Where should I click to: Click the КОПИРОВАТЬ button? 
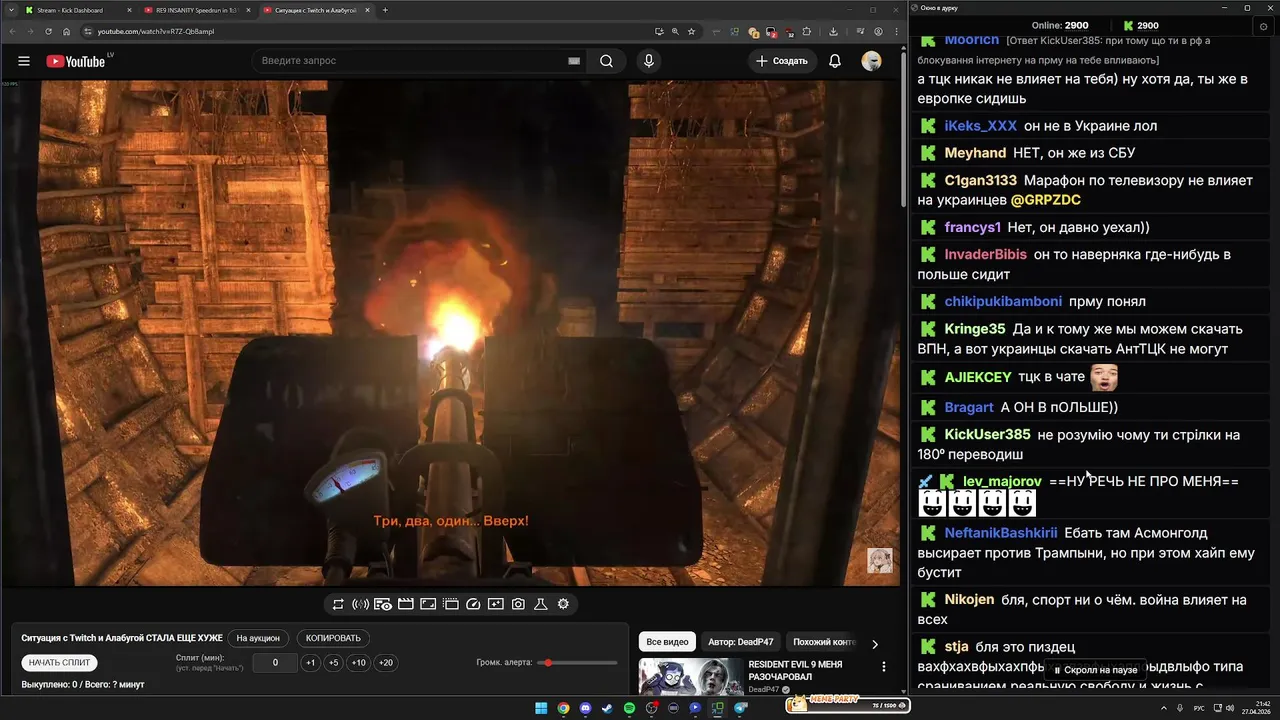pyautogui.click(x=333, y=638)
